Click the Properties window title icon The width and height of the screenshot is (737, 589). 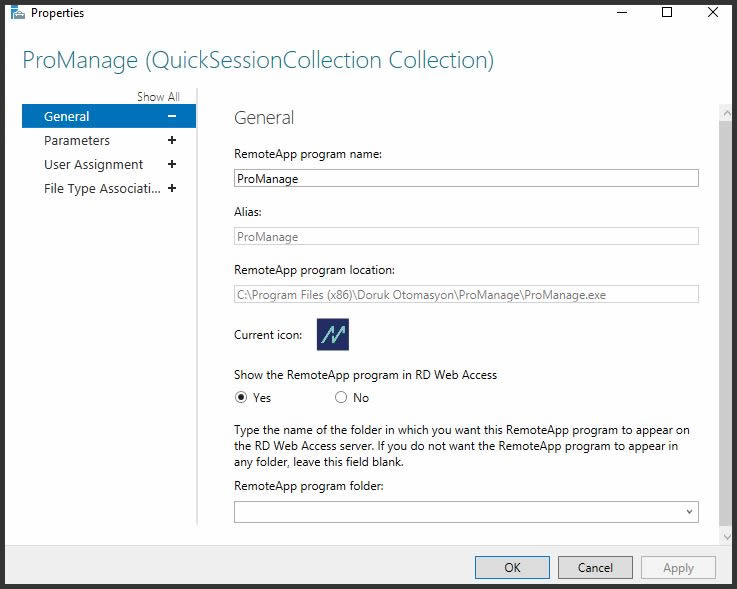pyautogui.click(x=17, y=13)
